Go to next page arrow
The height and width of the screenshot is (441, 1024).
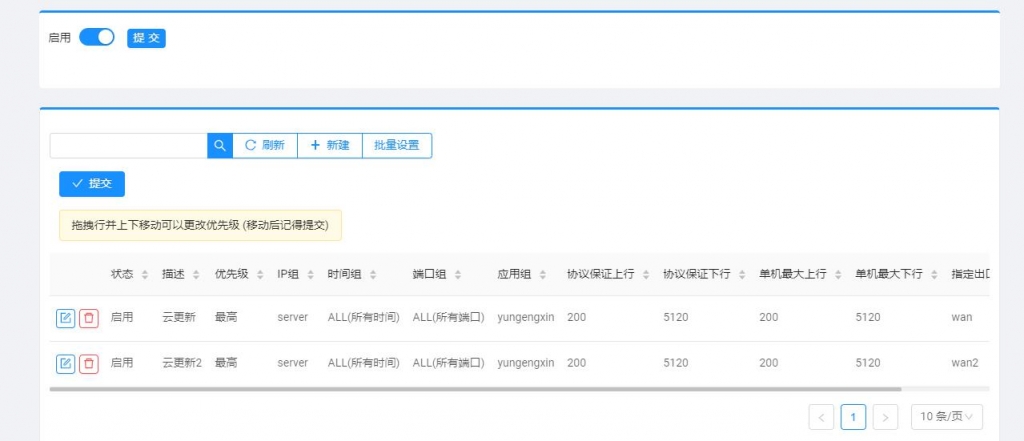(885, 416)
